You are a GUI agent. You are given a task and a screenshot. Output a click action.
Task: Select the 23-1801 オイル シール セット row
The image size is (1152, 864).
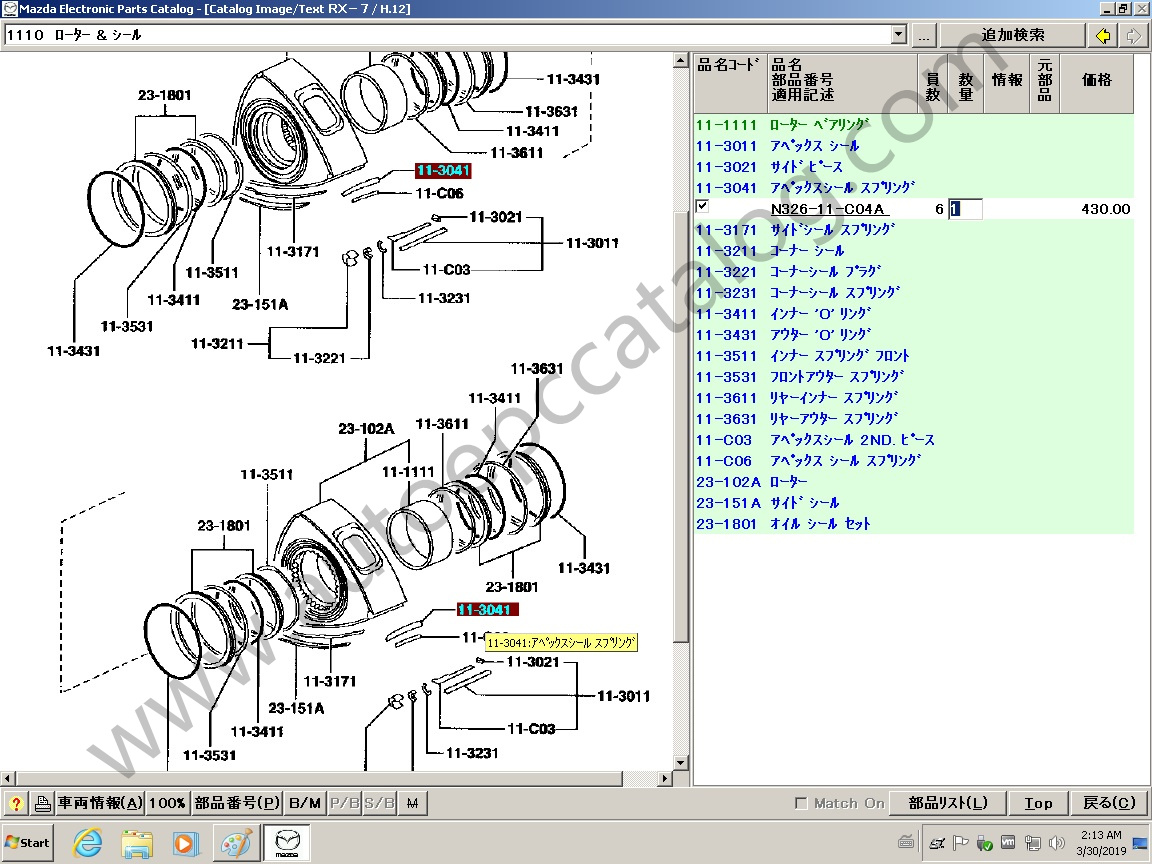913,524
